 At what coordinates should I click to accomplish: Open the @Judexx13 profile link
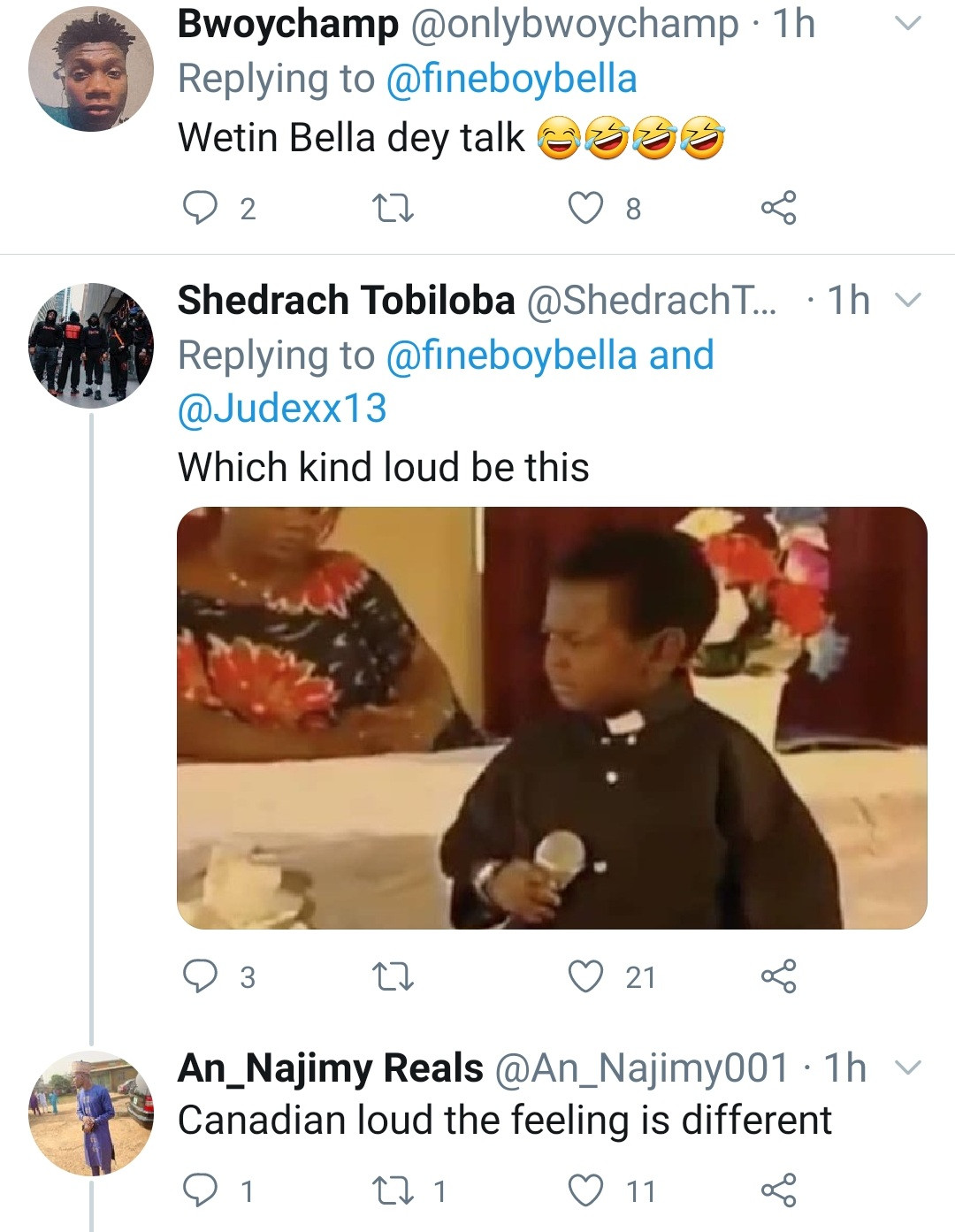pos(282,409)
